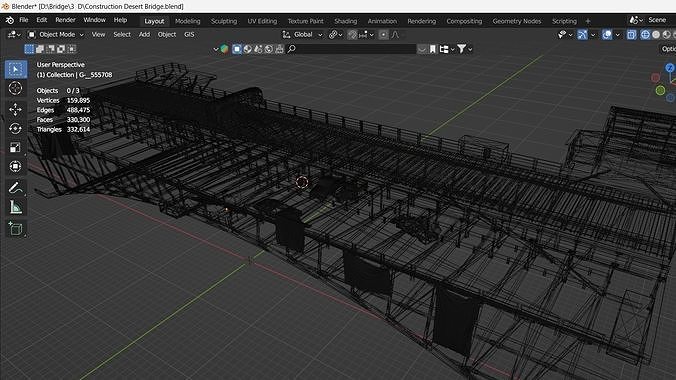
Task: Choose the invert selection mode icon
Action: (61, 49)
